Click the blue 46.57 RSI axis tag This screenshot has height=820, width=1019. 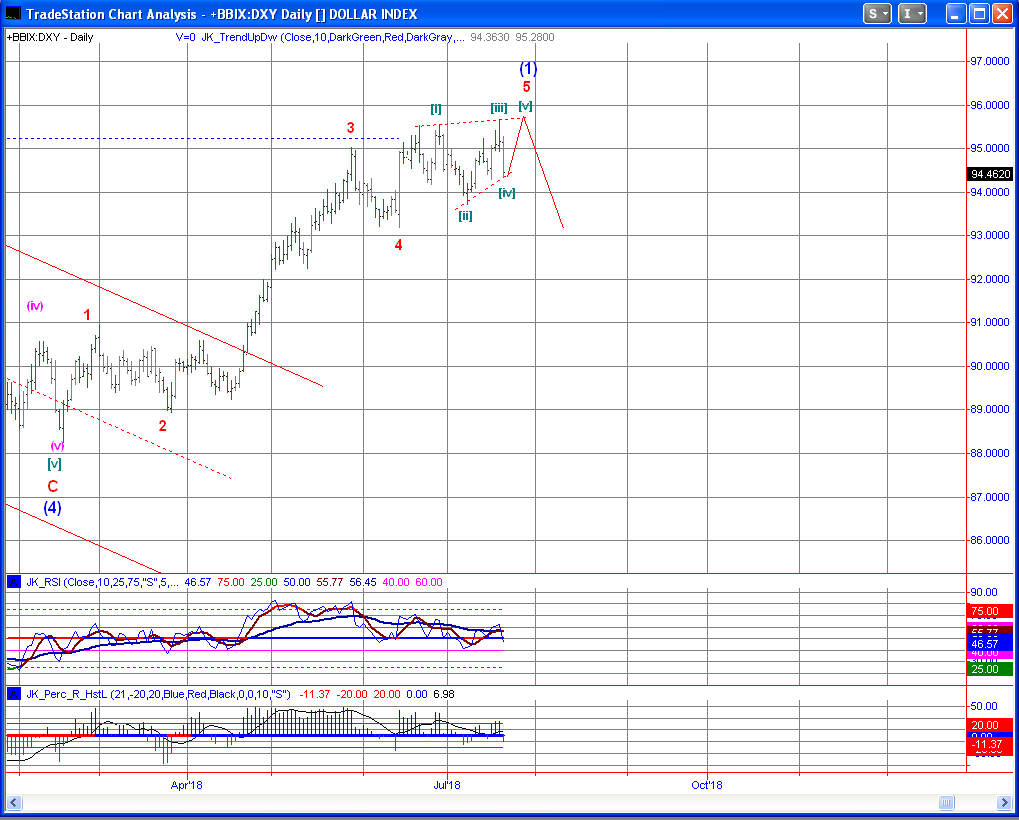990,644
